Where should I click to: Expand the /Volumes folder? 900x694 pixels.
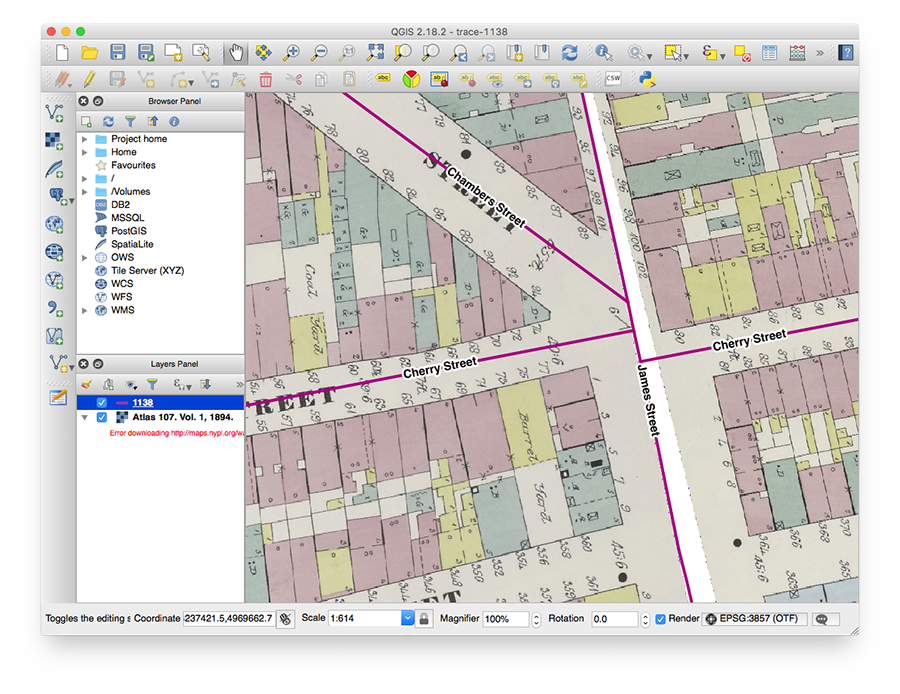click(x=84, y=192)
